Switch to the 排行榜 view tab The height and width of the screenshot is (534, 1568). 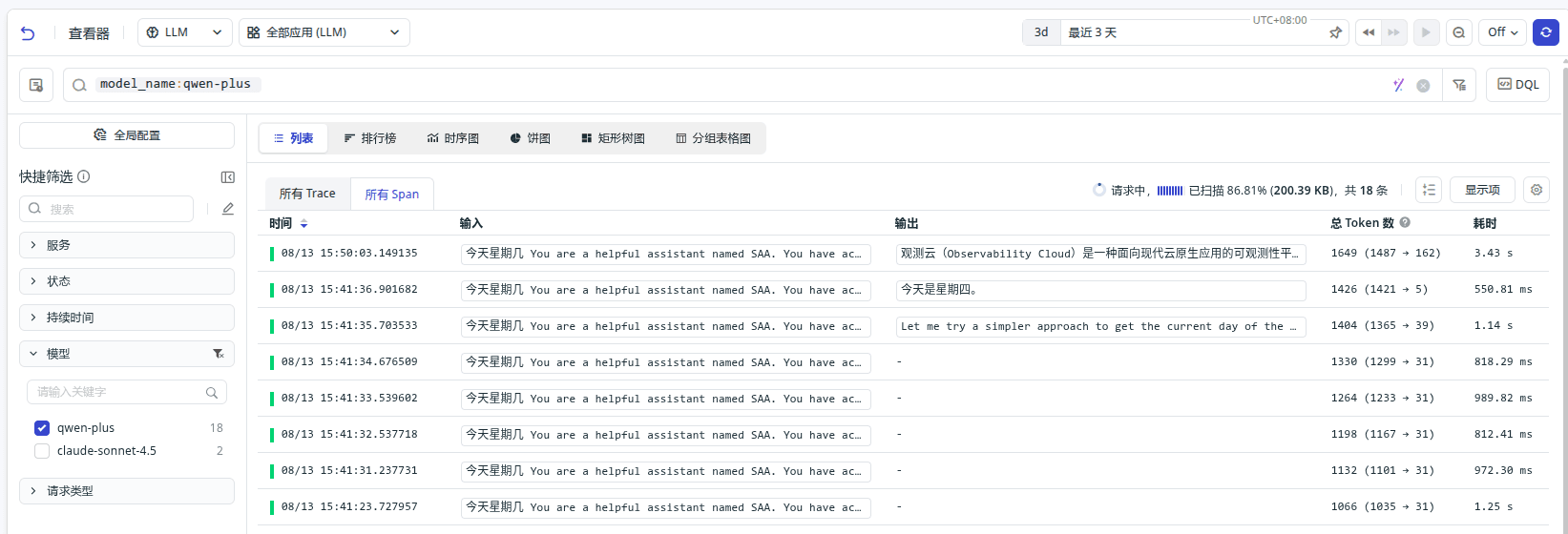pos(370,138)
